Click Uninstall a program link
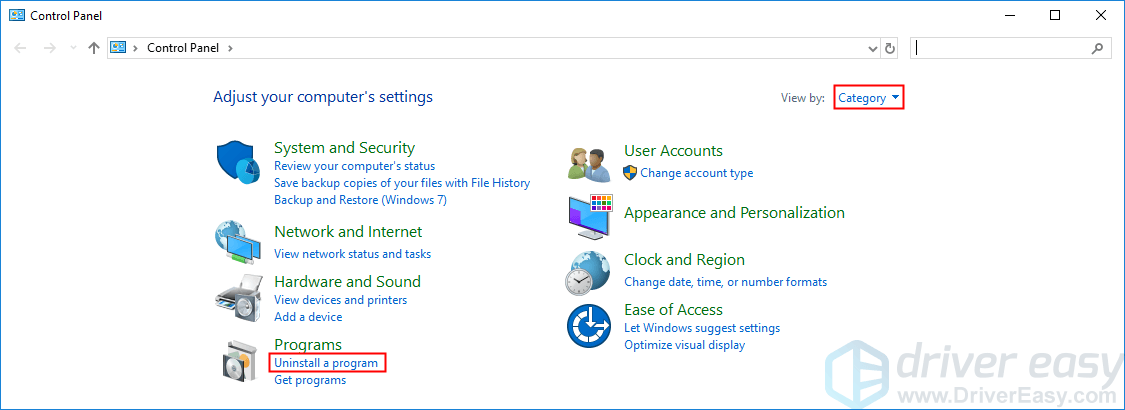 pos(326,363)
